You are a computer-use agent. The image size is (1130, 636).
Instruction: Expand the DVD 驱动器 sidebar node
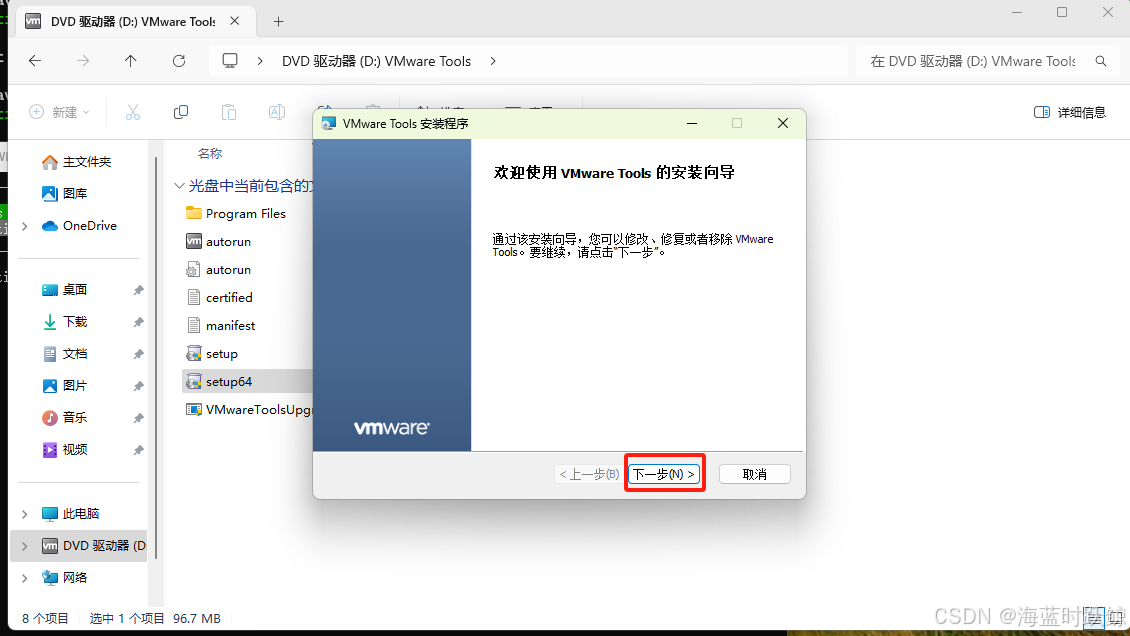[x=25, y=546]
